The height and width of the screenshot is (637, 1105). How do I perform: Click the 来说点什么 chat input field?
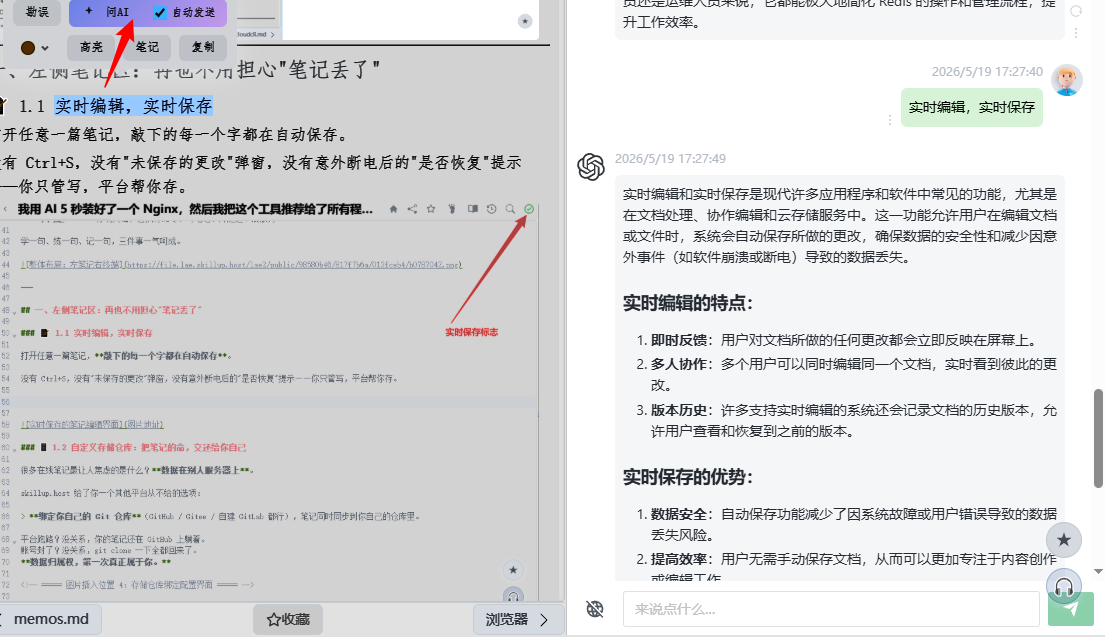tap(832, 609)
